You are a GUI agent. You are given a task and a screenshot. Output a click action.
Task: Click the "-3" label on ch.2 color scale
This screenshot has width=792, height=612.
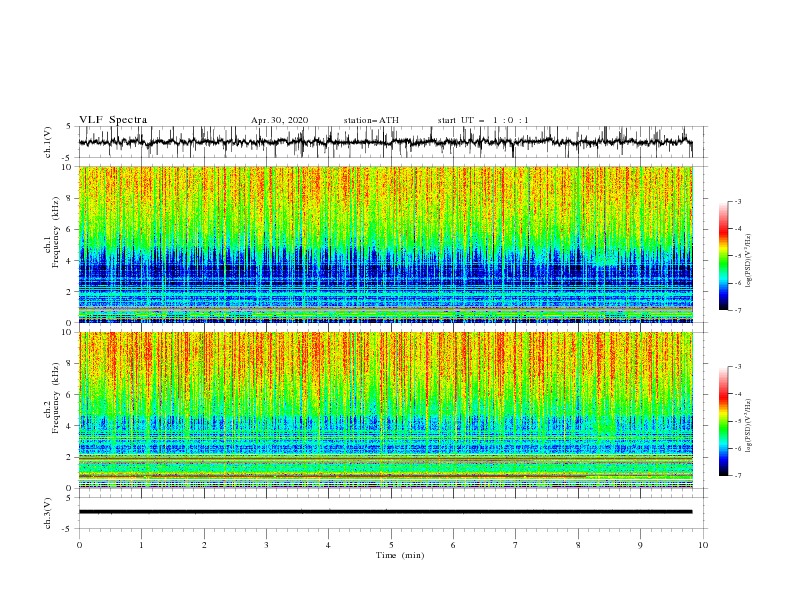click(737, 367)
